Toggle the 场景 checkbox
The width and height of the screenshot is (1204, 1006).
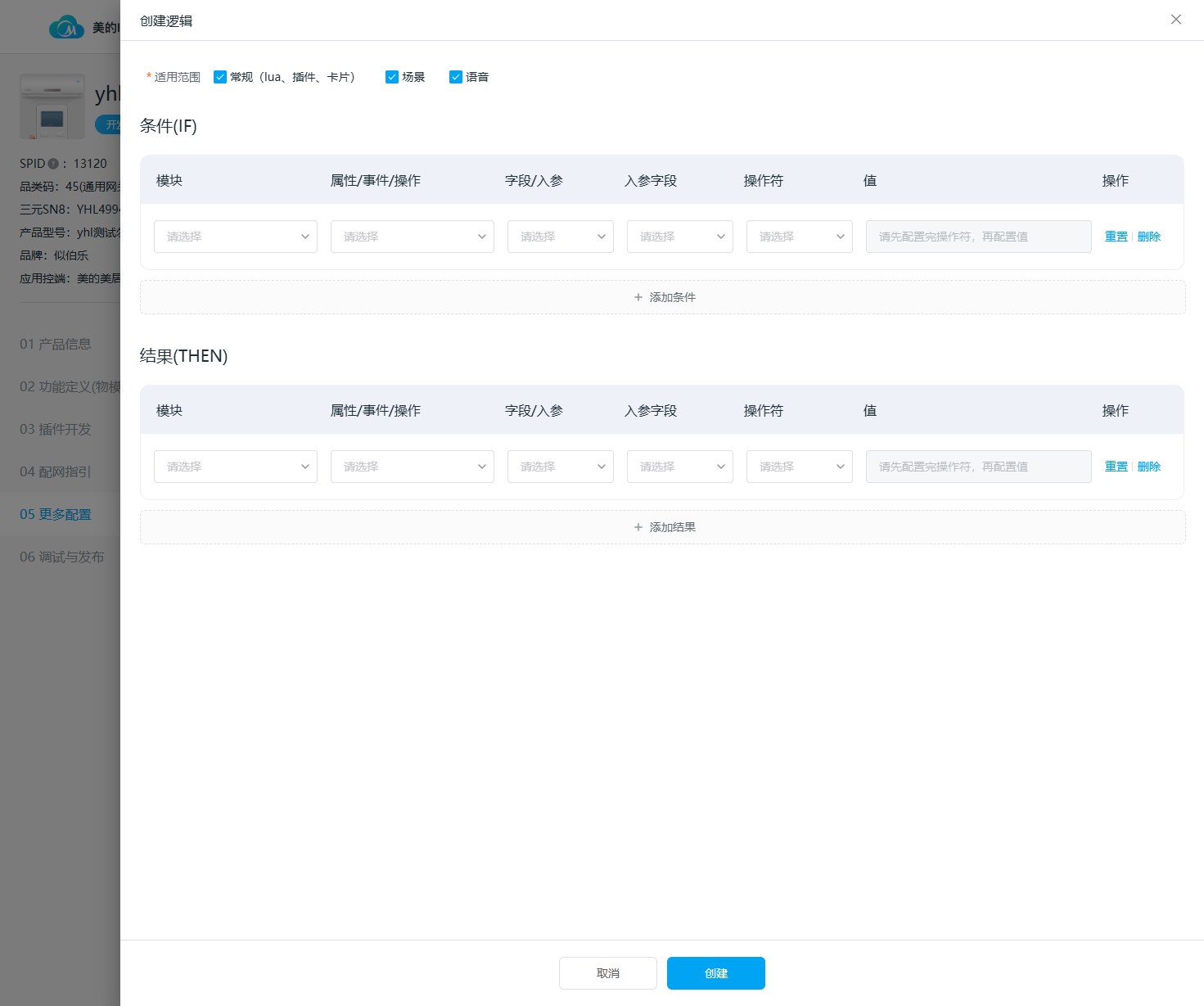(392, 77)
